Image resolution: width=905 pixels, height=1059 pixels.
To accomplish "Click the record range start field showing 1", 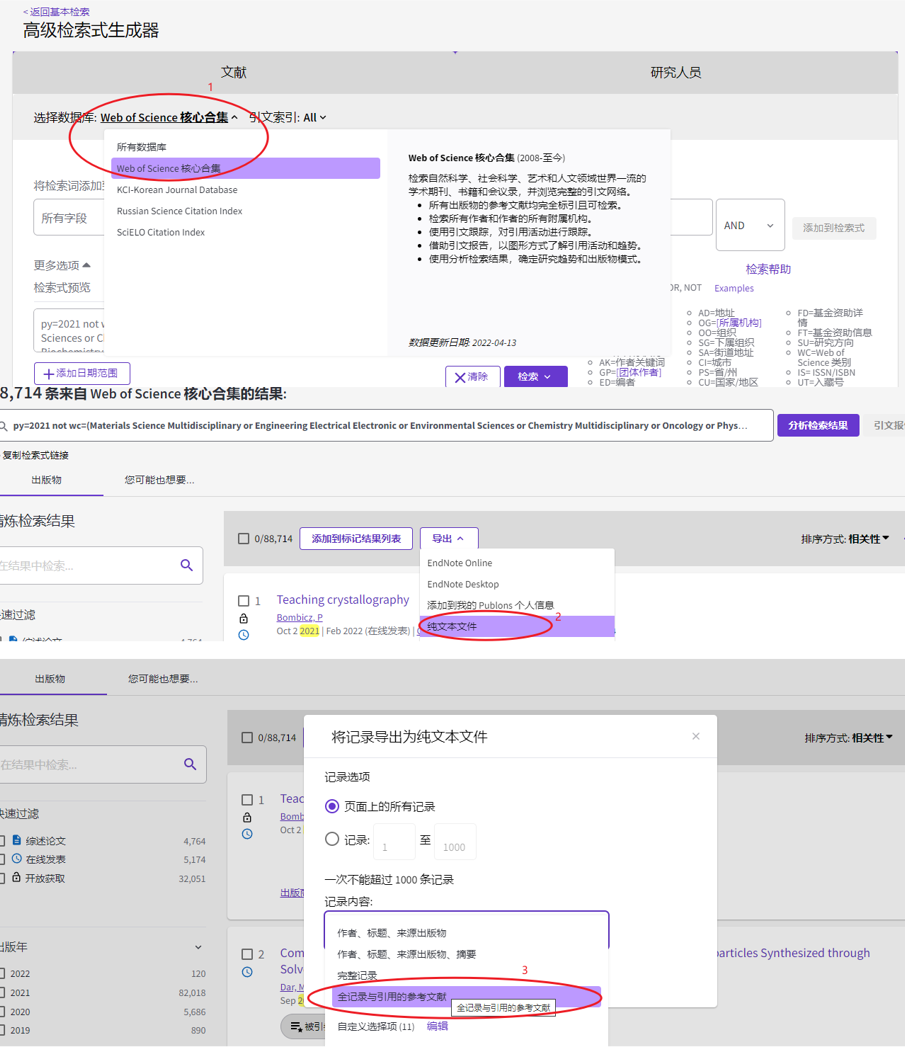I will click(394, 842).
